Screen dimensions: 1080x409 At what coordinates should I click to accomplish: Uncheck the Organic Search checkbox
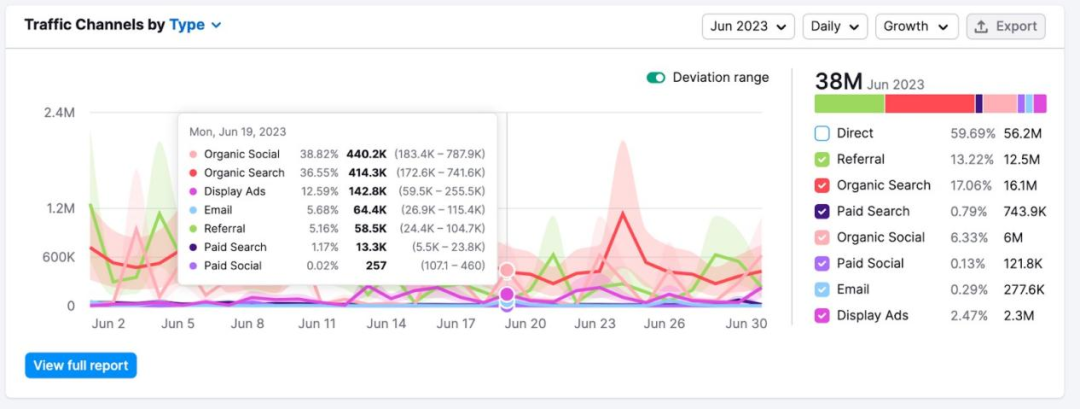coord(822,185)
